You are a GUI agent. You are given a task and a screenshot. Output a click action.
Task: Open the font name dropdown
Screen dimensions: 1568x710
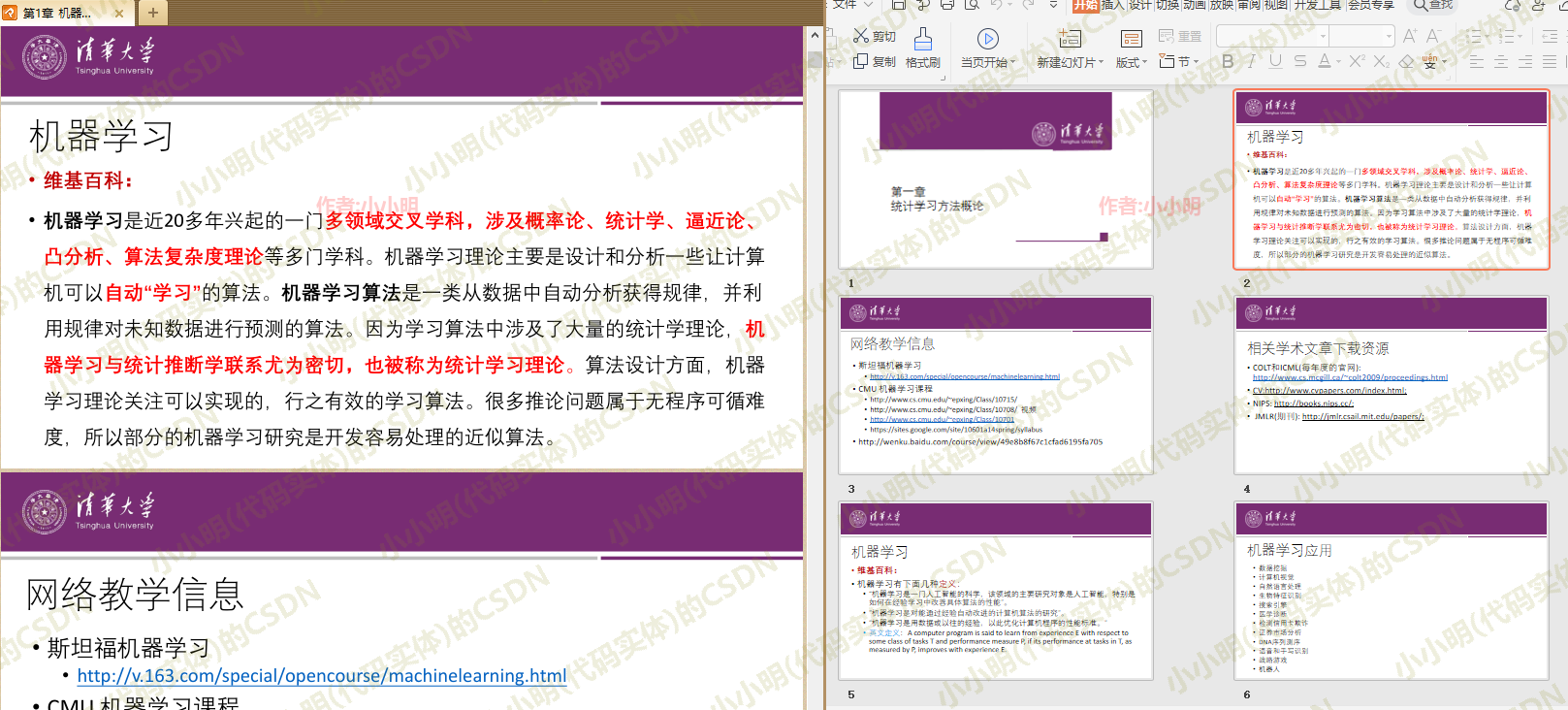[x=1322, y=36]
